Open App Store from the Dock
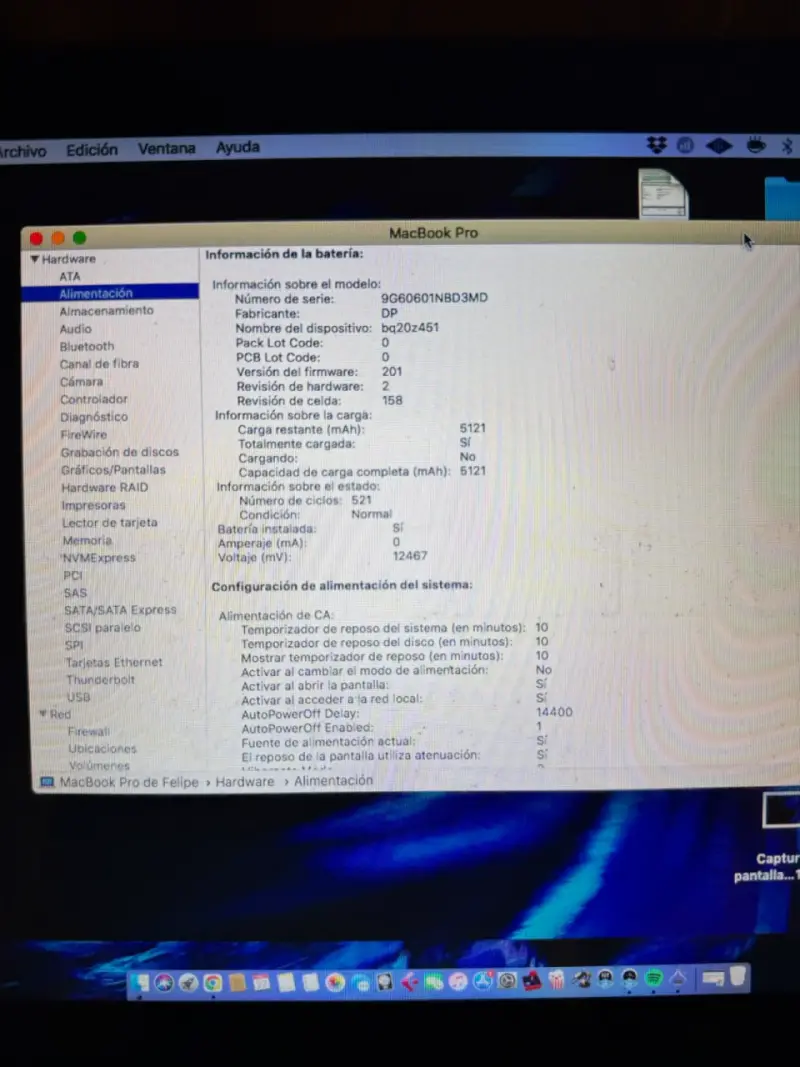Viewport: 800px width, 1067px height. (x=482, y=981)
